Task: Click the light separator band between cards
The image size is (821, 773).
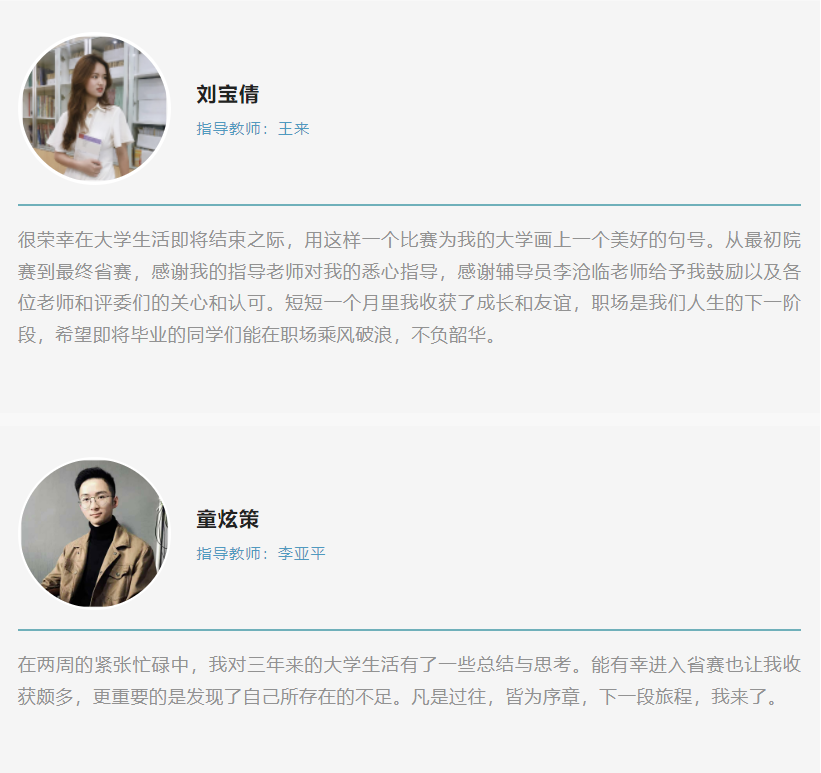Action: (410, 419)
